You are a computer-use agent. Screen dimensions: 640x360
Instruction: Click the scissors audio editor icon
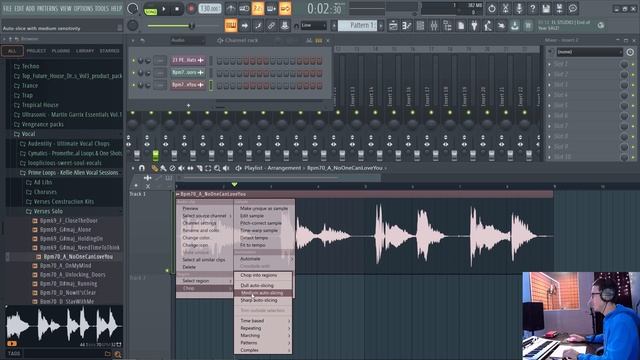505,8
